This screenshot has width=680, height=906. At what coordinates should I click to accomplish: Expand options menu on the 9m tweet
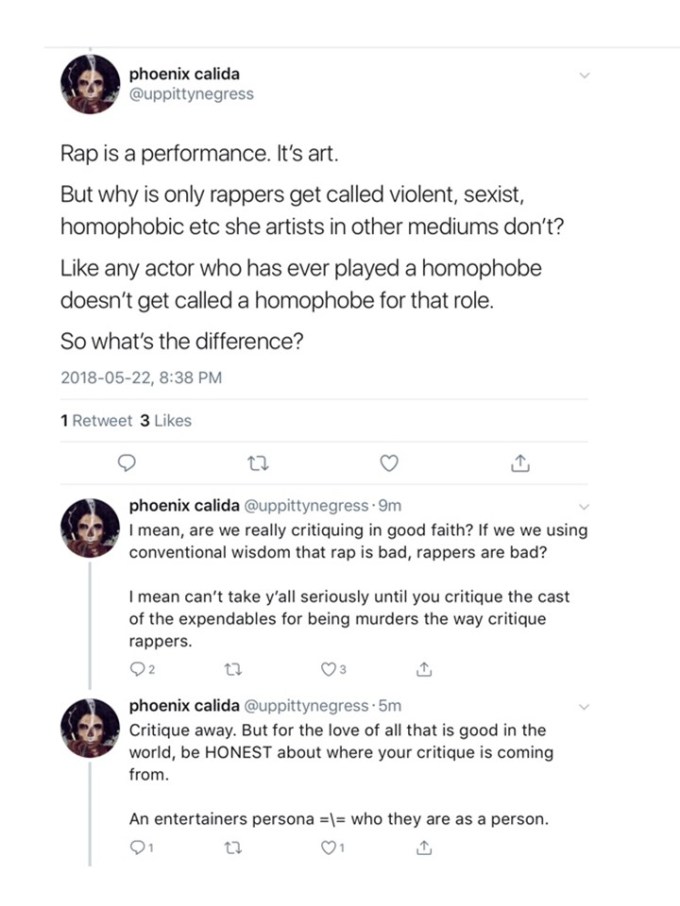click(586, 505)
